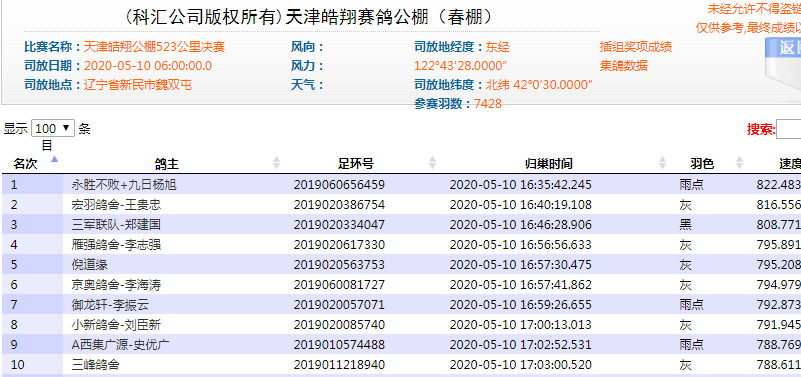Click ring number 2019020057071
This screenshot has width=801, height=377.
pyautogui.click(x=339, y=305)
